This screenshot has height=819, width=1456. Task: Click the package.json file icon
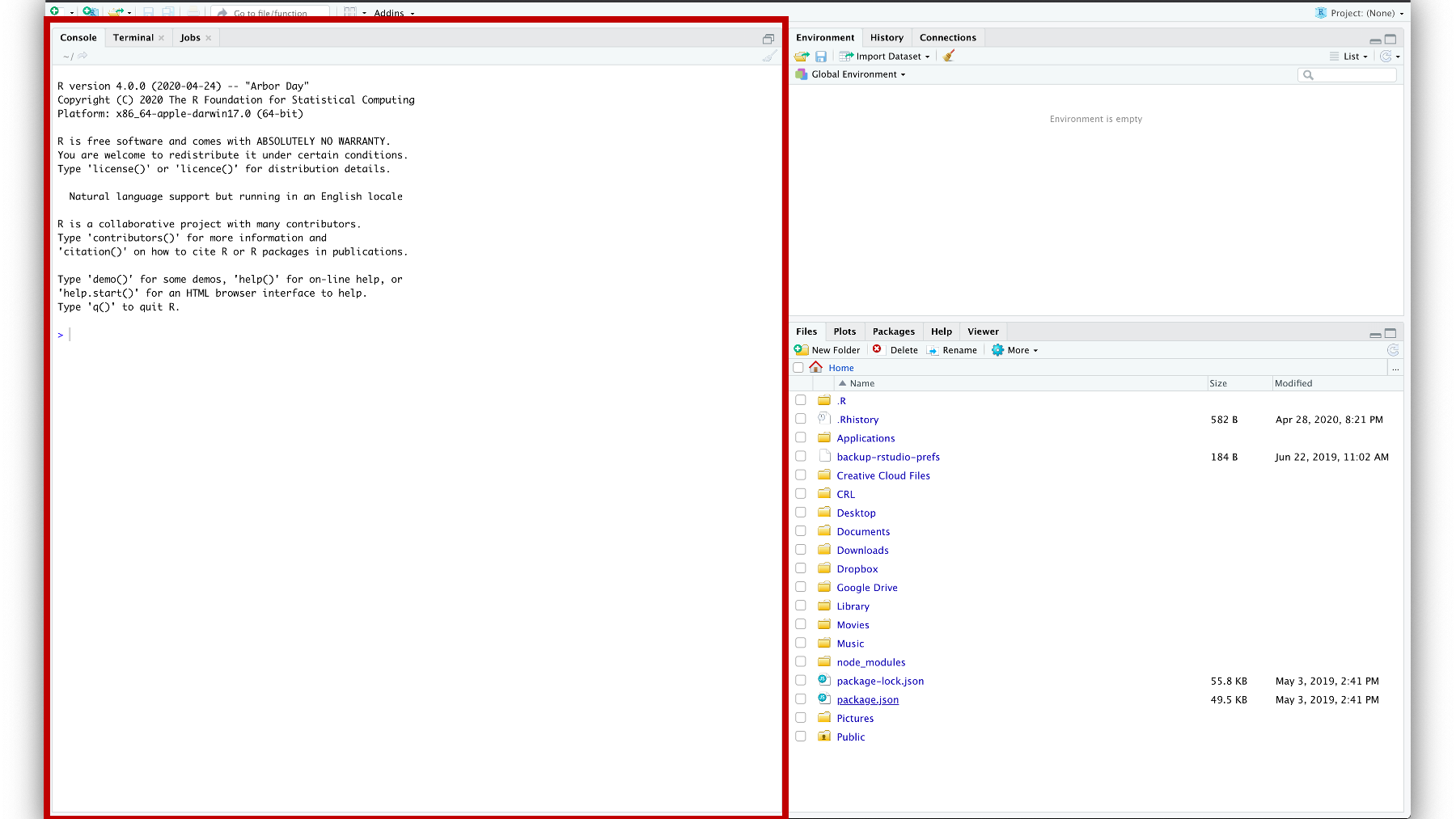click(824, 699)
